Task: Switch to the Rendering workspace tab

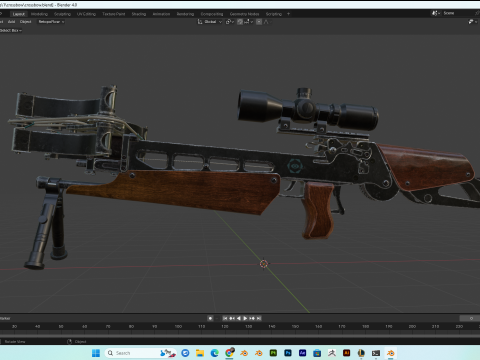Action: point(185,14)
